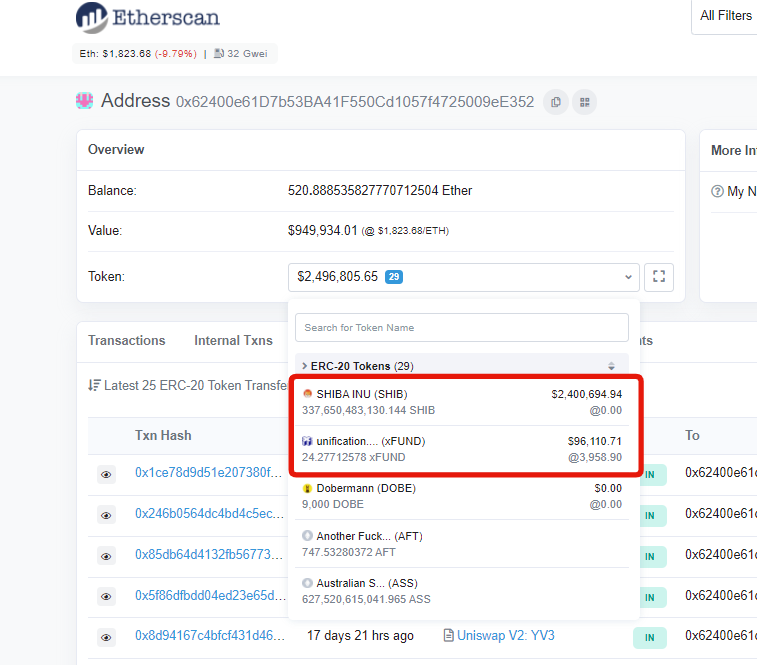Open transaction 0x246b0564dc4bd4c5ec link
This screenshot has height=665, width=757.
tap(210, 513)
